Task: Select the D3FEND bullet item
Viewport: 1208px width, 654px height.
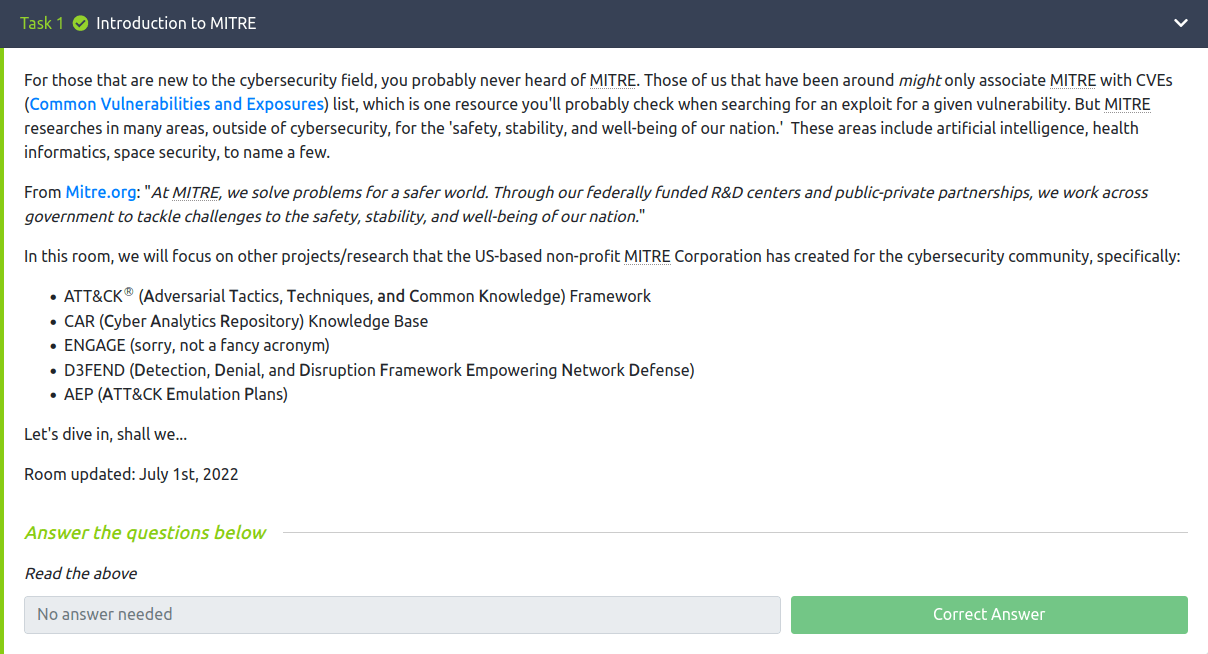Action: tap(371, 370)
